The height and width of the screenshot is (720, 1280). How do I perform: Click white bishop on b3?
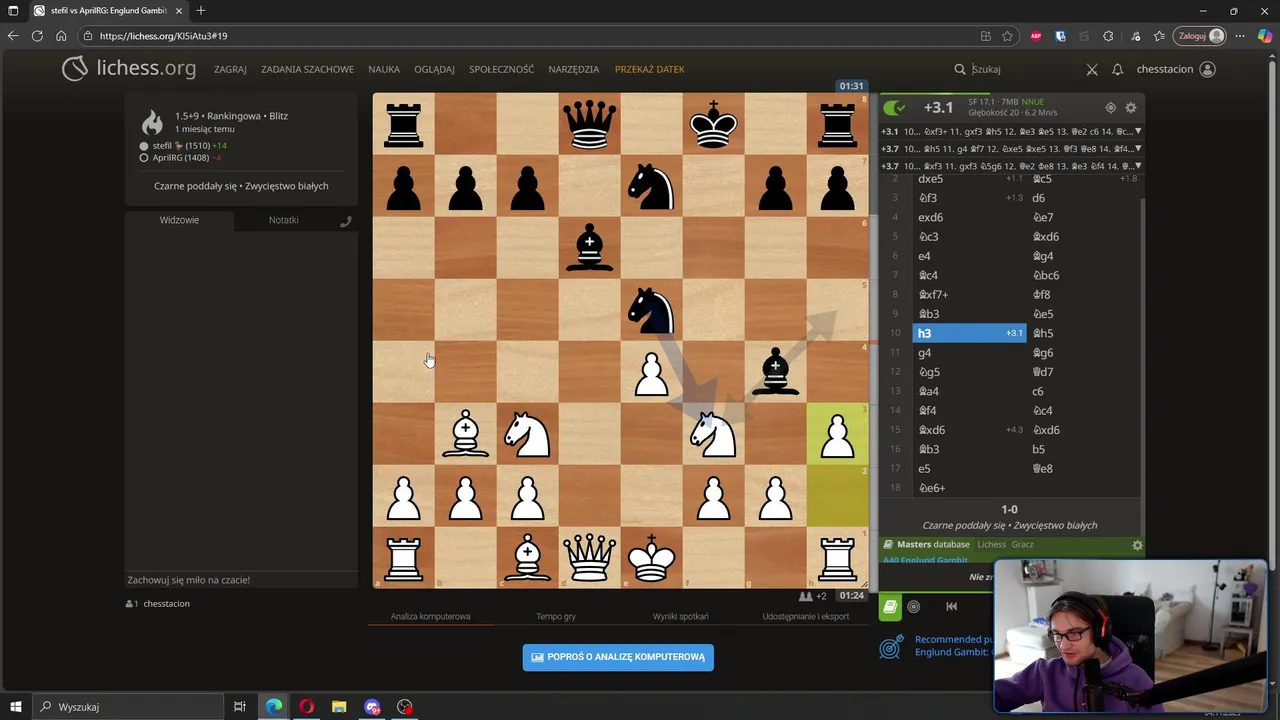point(466,434)
